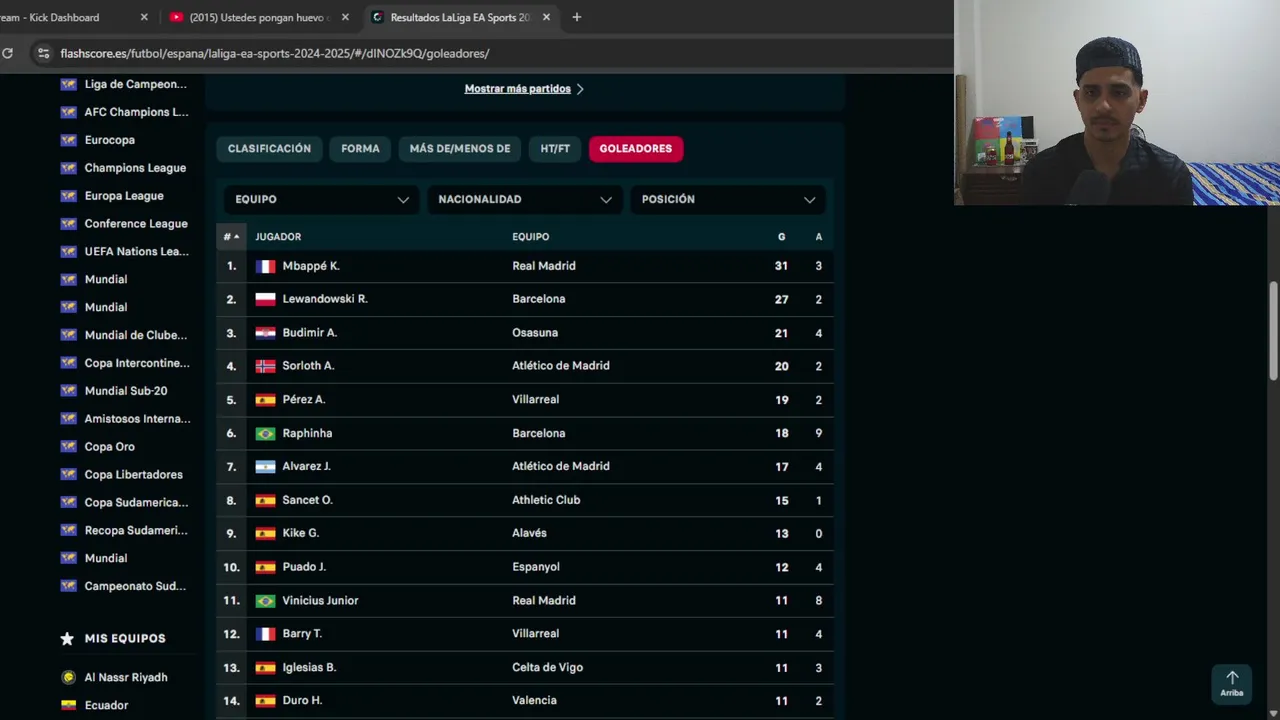Open AFC Champions League in the sidebar
Screen dimensions: 1280x720
[136, 112]
